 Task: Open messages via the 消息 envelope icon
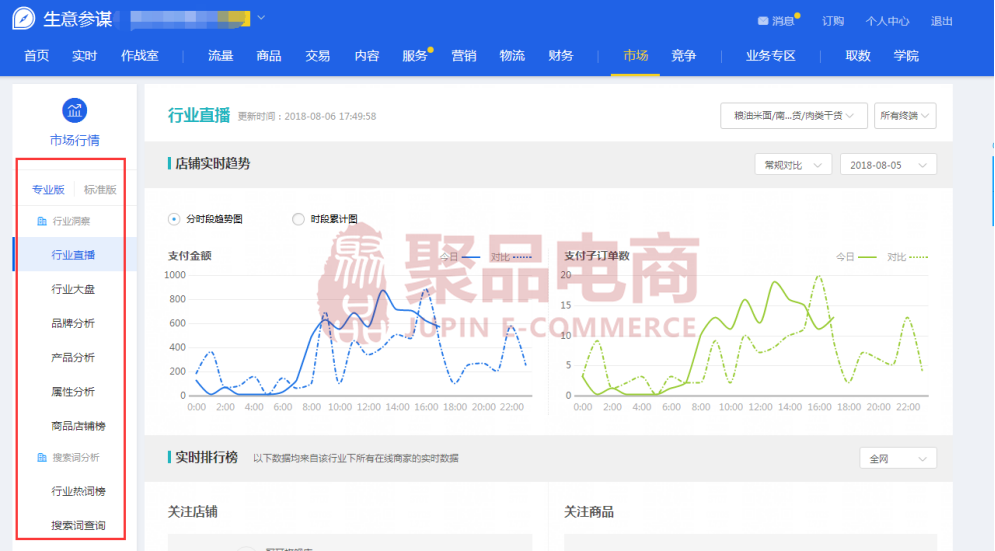763,21
